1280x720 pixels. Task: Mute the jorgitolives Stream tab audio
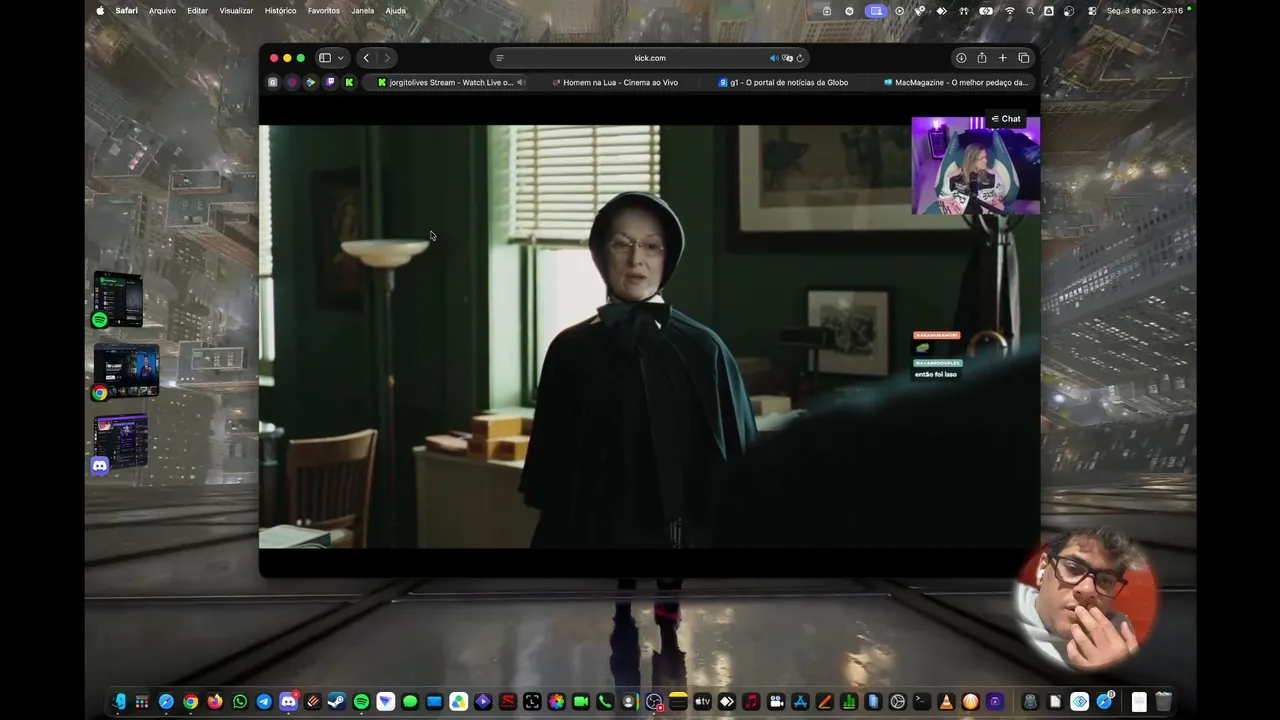pos(521,83)
